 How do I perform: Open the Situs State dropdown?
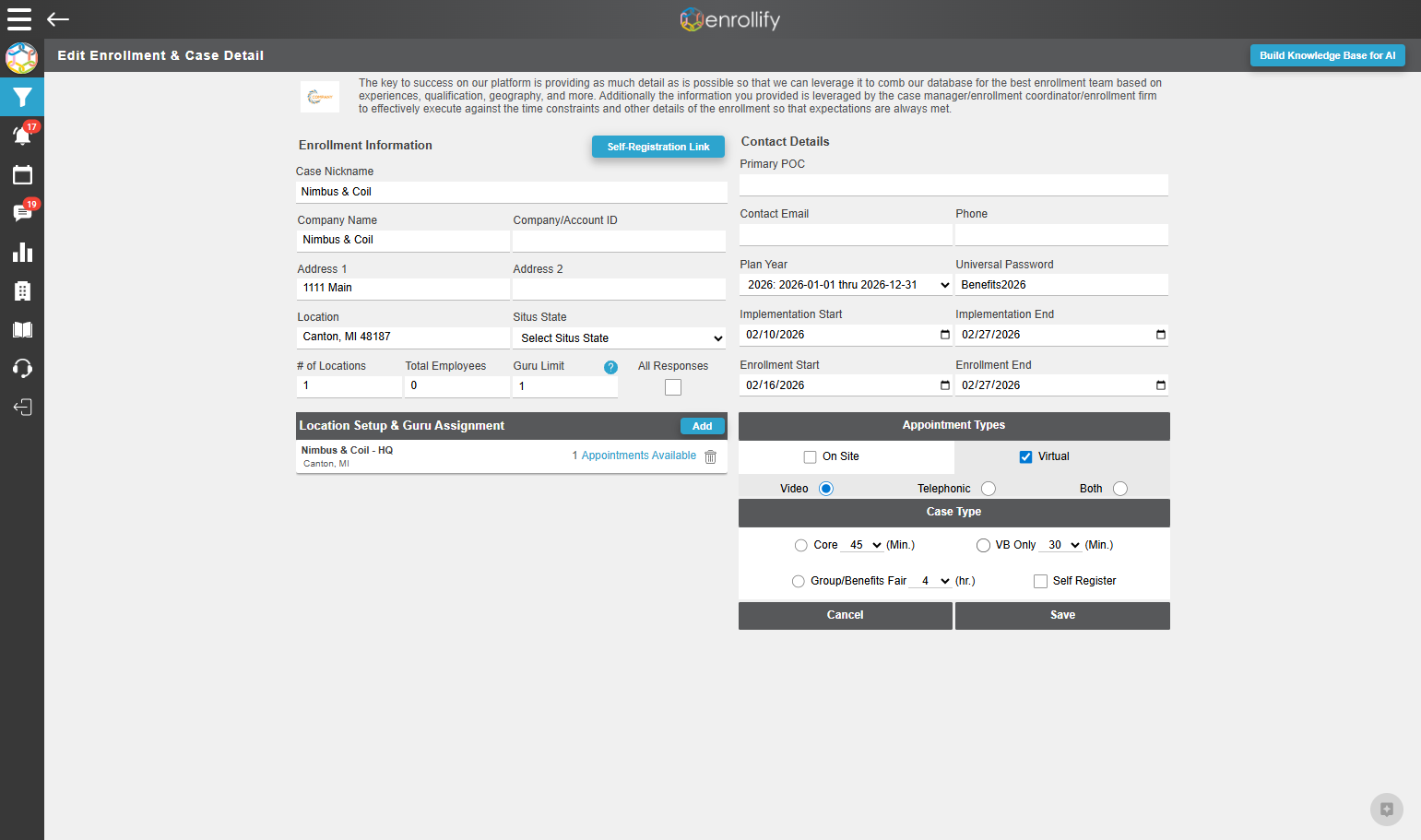[619, 338]
